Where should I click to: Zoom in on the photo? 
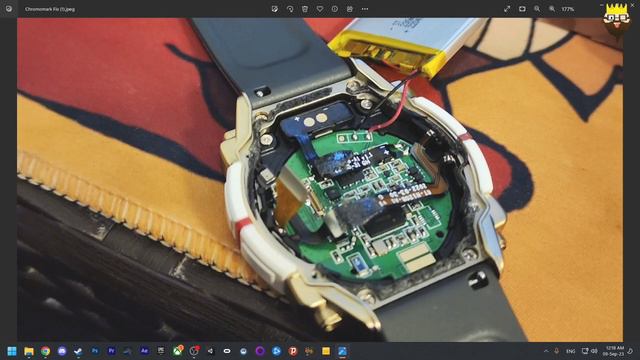click(x=552, y=9)
